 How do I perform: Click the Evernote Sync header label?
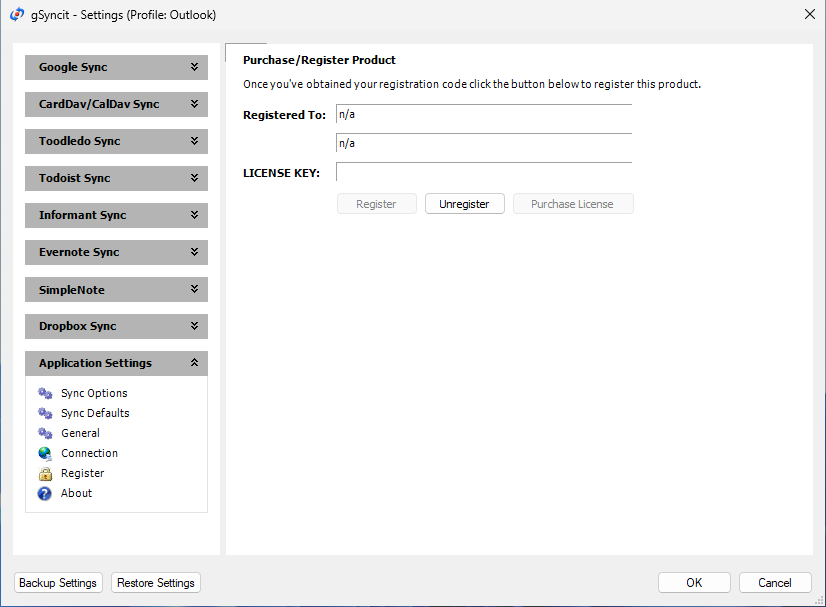[79, 252]
